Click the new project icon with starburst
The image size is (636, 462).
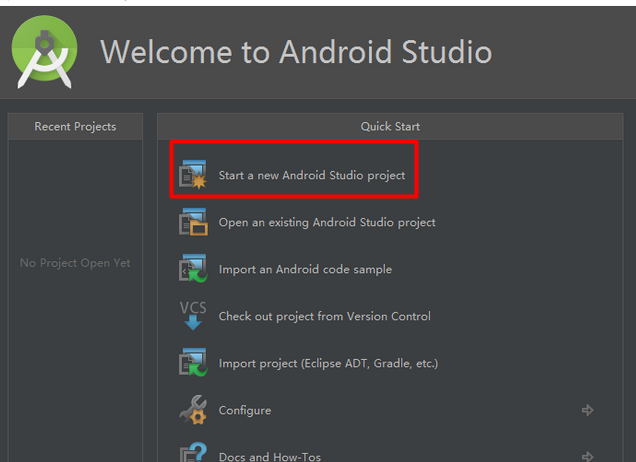click(x=193, y=174)
